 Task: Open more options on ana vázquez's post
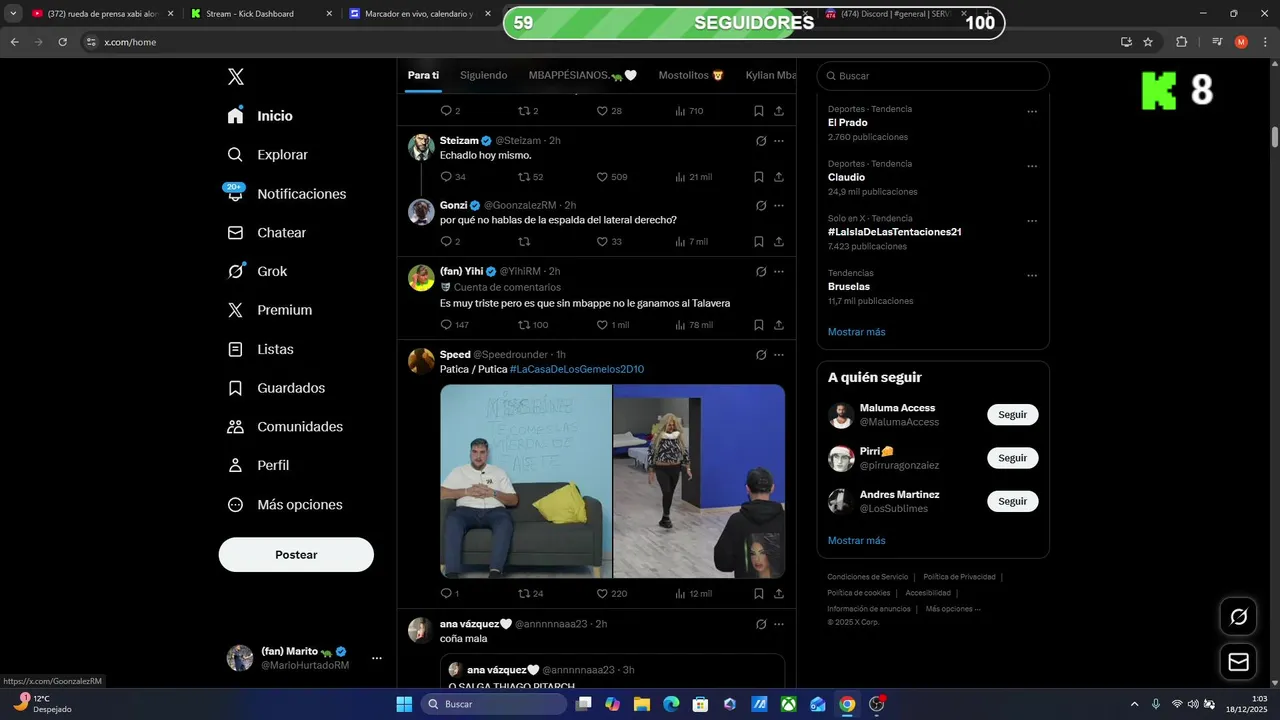pyautogui.click(x=779, y=624)
